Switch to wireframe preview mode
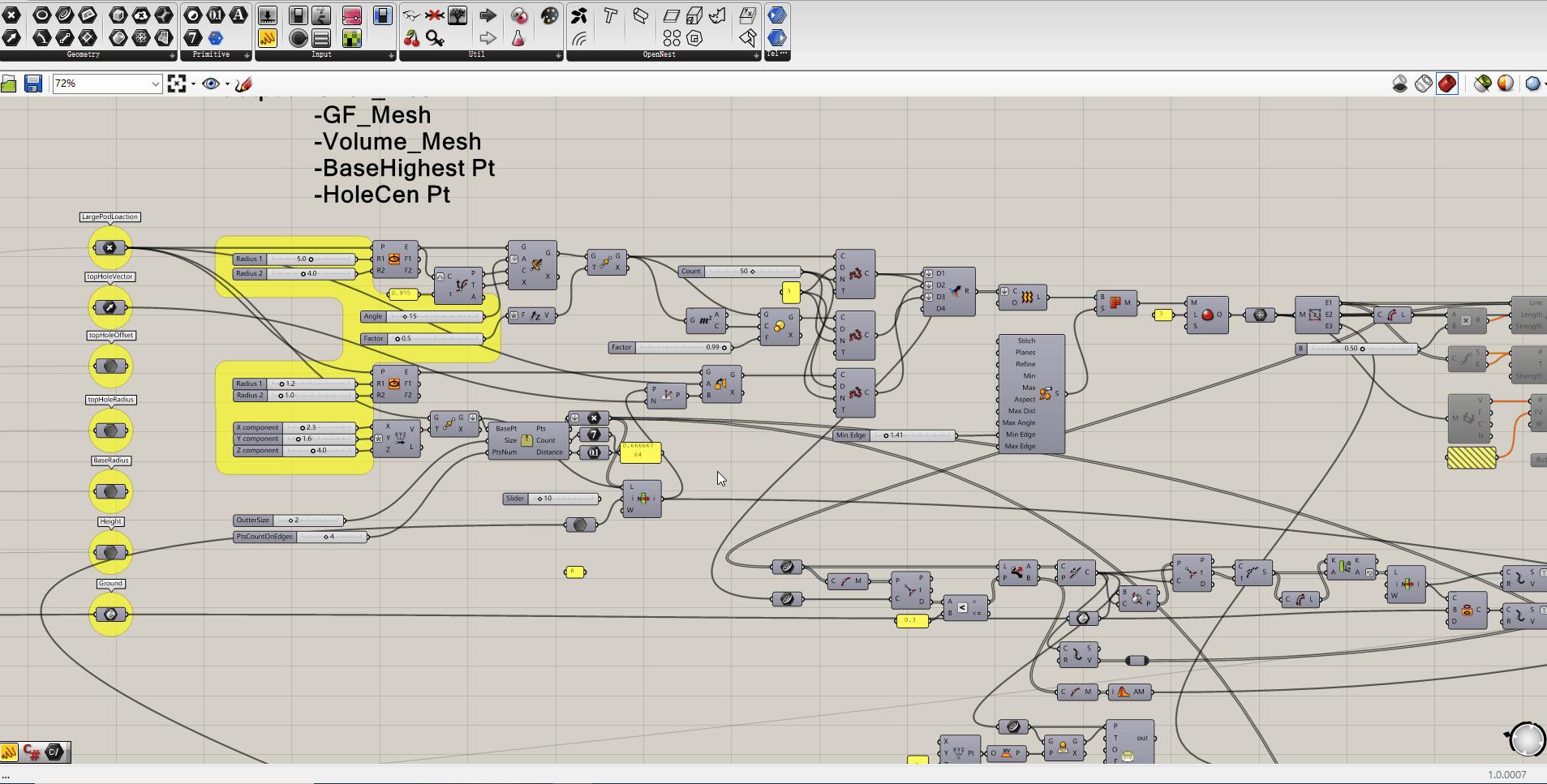 point(1424,84)
